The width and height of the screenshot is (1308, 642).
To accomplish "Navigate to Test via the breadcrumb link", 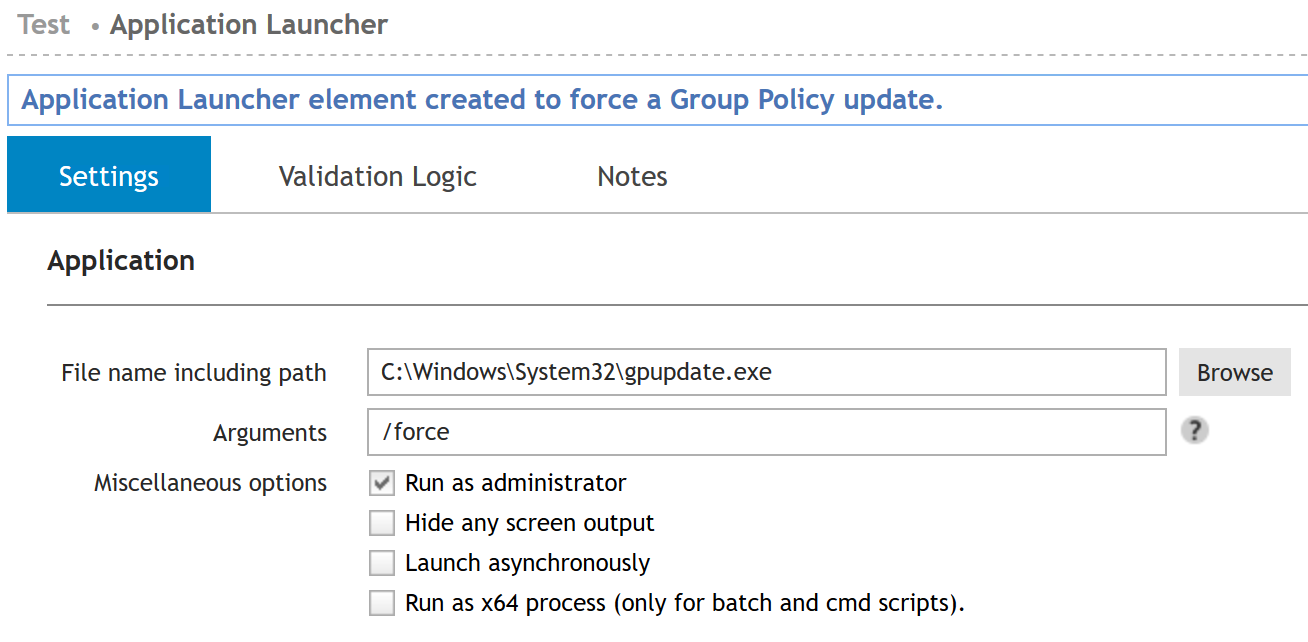I will (x=42, y=24).
